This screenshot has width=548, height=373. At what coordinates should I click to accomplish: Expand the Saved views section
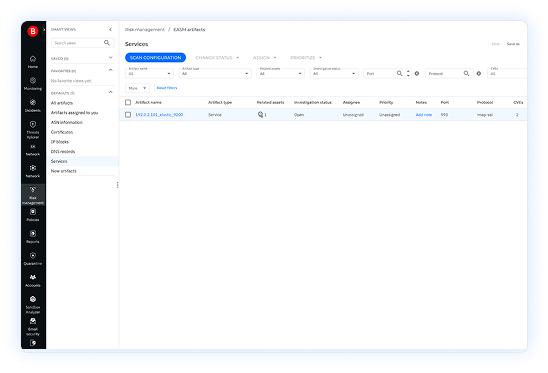pyautogui.click(x=110, y=58)
